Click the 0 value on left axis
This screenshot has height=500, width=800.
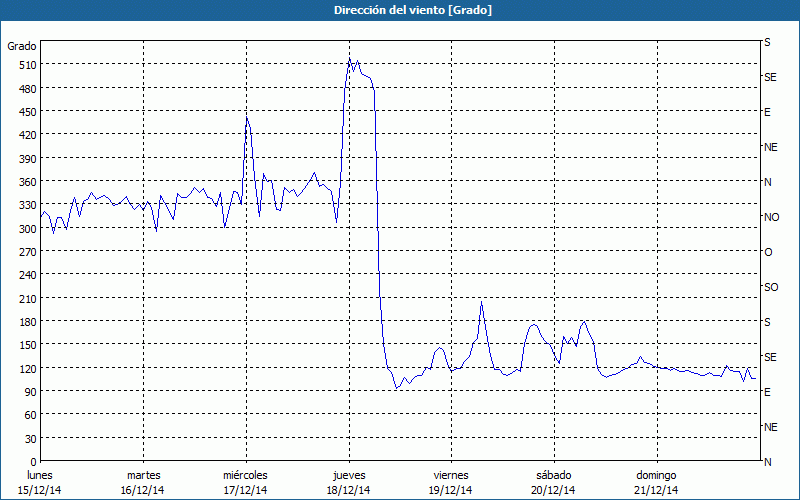click(33, 462)
